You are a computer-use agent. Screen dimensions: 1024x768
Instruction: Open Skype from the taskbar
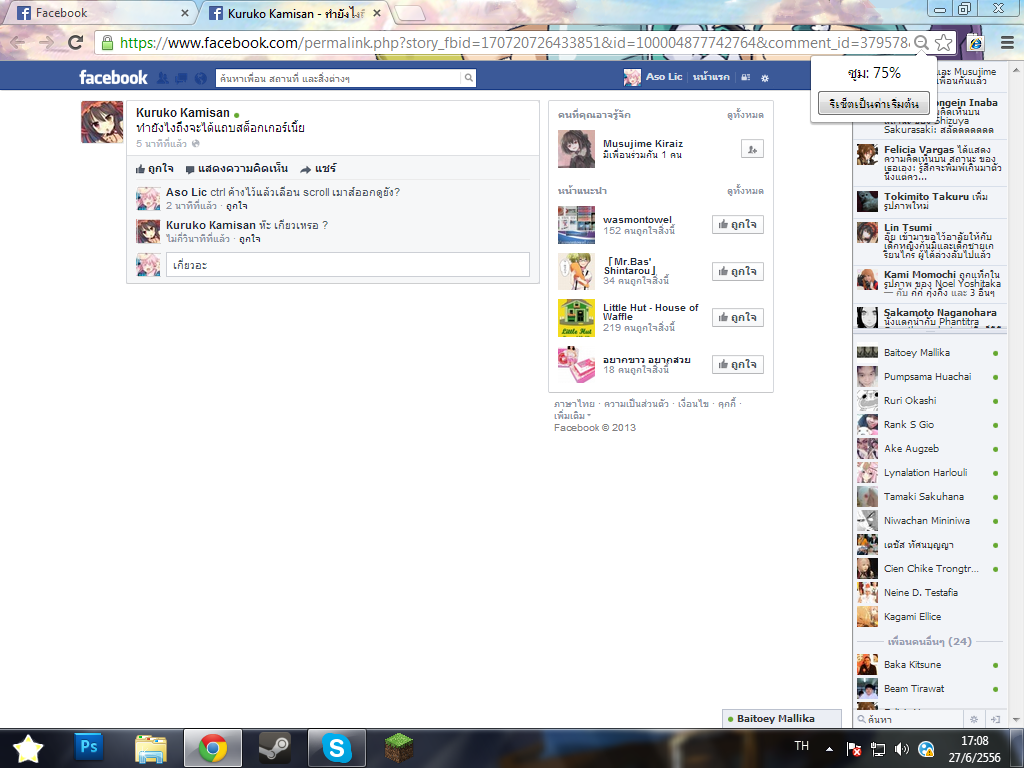tap(337, 748)
